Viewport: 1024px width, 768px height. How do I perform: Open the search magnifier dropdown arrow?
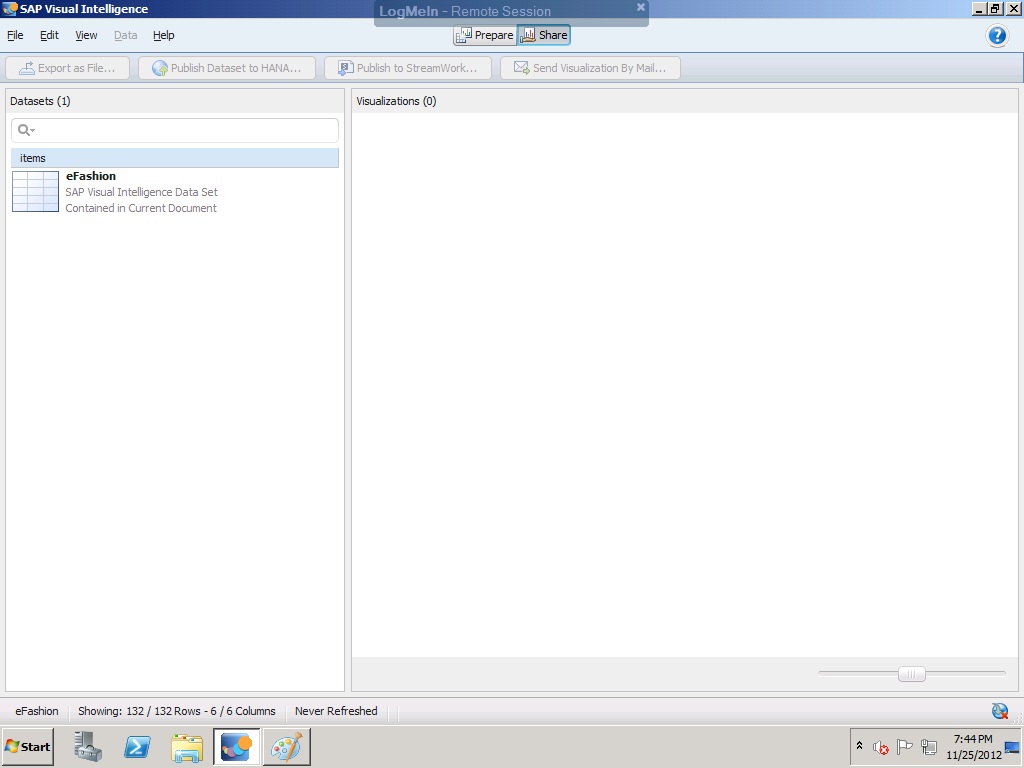click(x=33, y=131)
